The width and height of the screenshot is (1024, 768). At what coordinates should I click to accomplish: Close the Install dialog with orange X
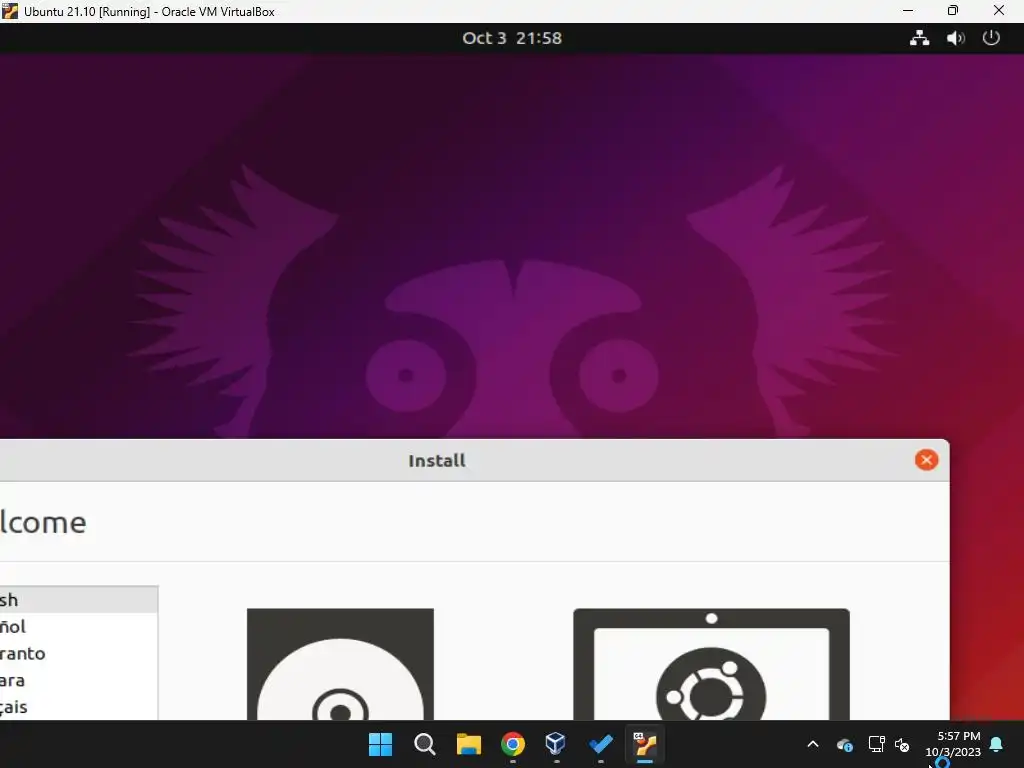tap(926, 460)
